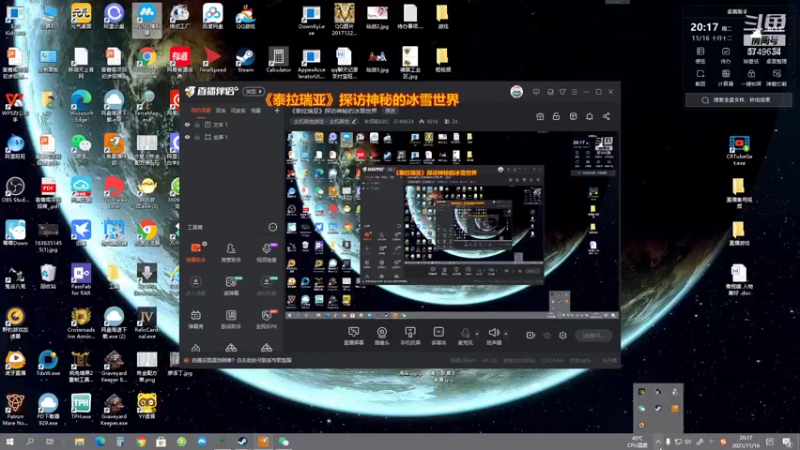Image resolution: width=800 pixels, height=450 pixels.
Task: Expand speaker options arrow
Action: 506,334
